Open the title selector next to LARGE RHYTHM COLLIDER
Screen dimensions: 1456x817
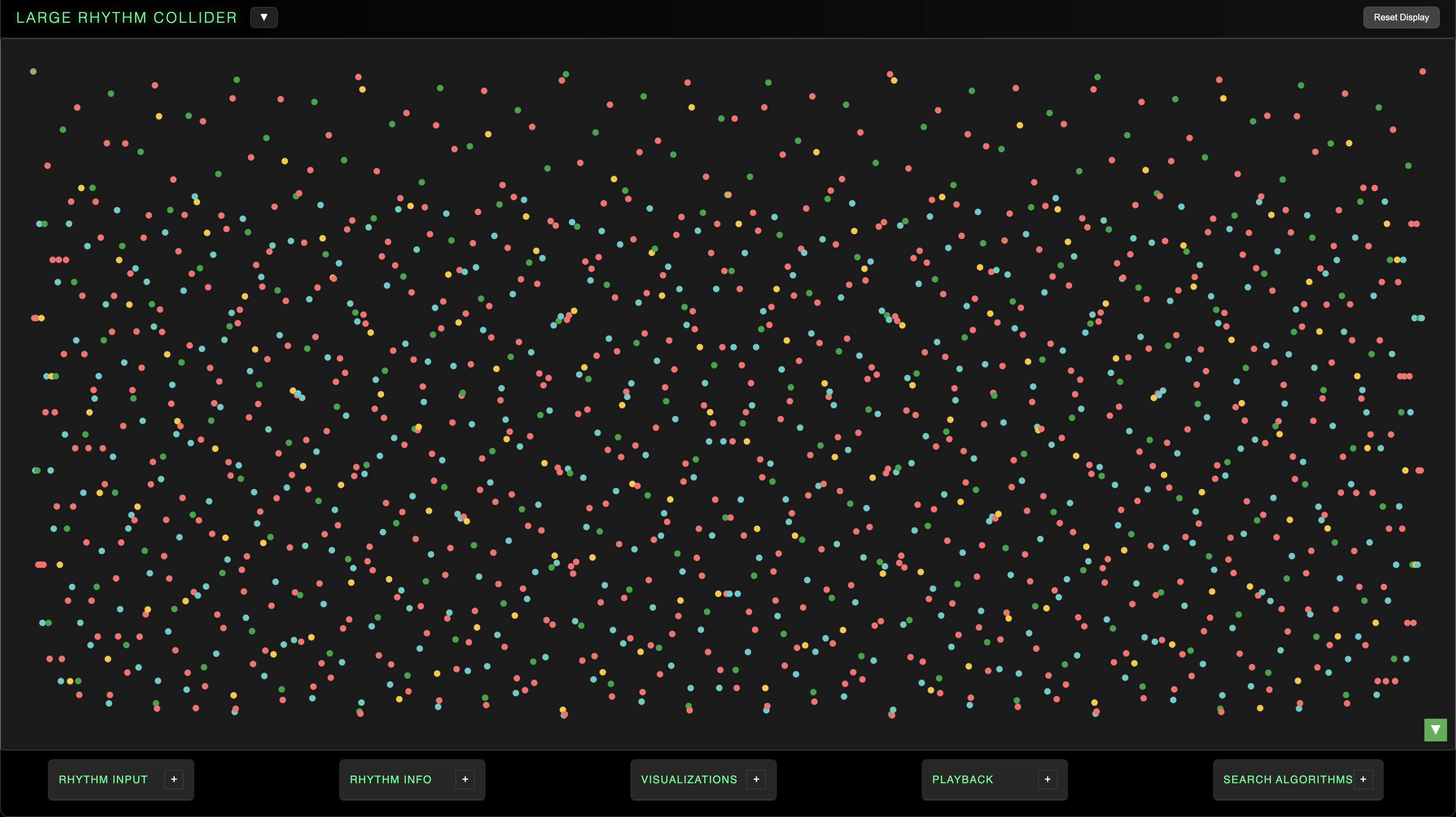click(x=264, y=17)
